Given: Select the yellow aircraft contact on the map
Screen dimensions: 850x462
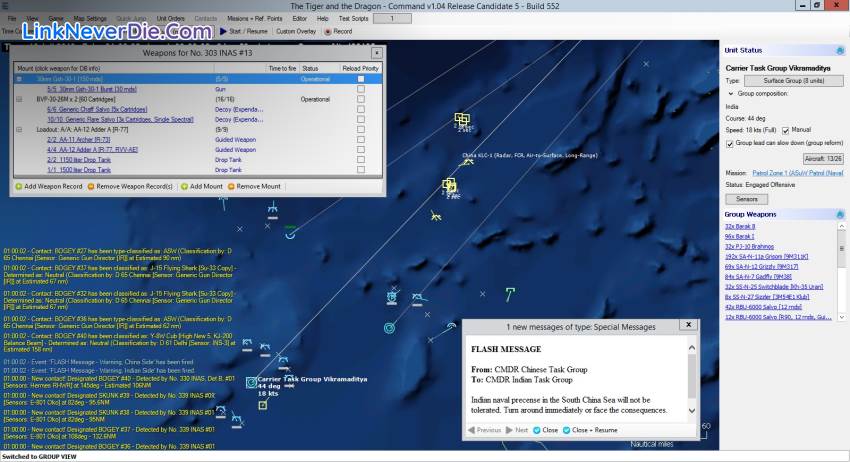Looking at the screenshot, I should pos(435,216).
